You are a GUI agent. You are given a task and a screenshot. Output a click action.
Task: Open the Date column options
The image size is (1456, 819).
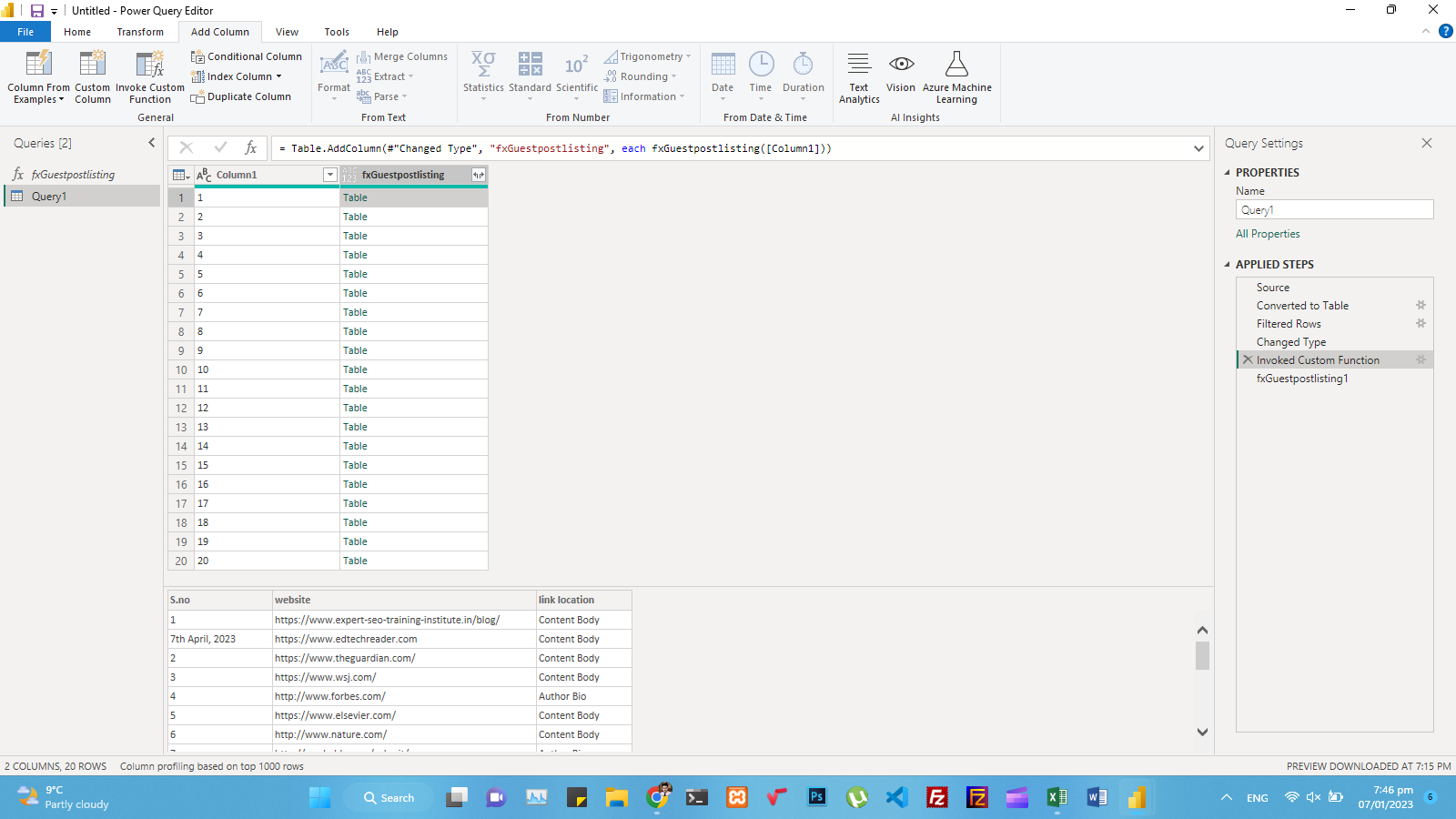pyautogui.click(x=723, y=75)
